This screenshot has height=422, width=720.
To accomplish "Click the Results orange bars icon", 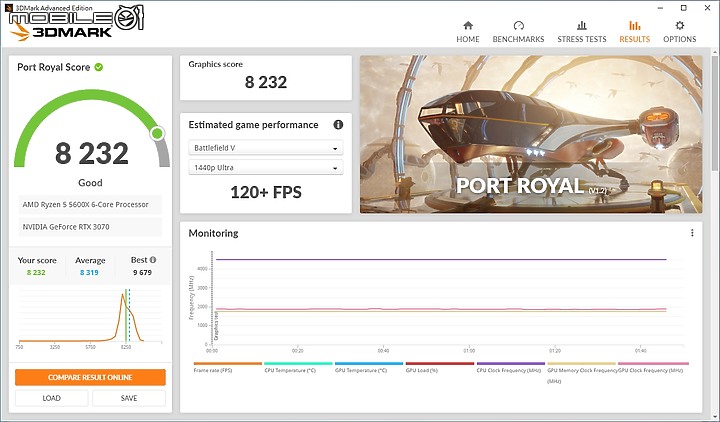I will pos(635,25).
